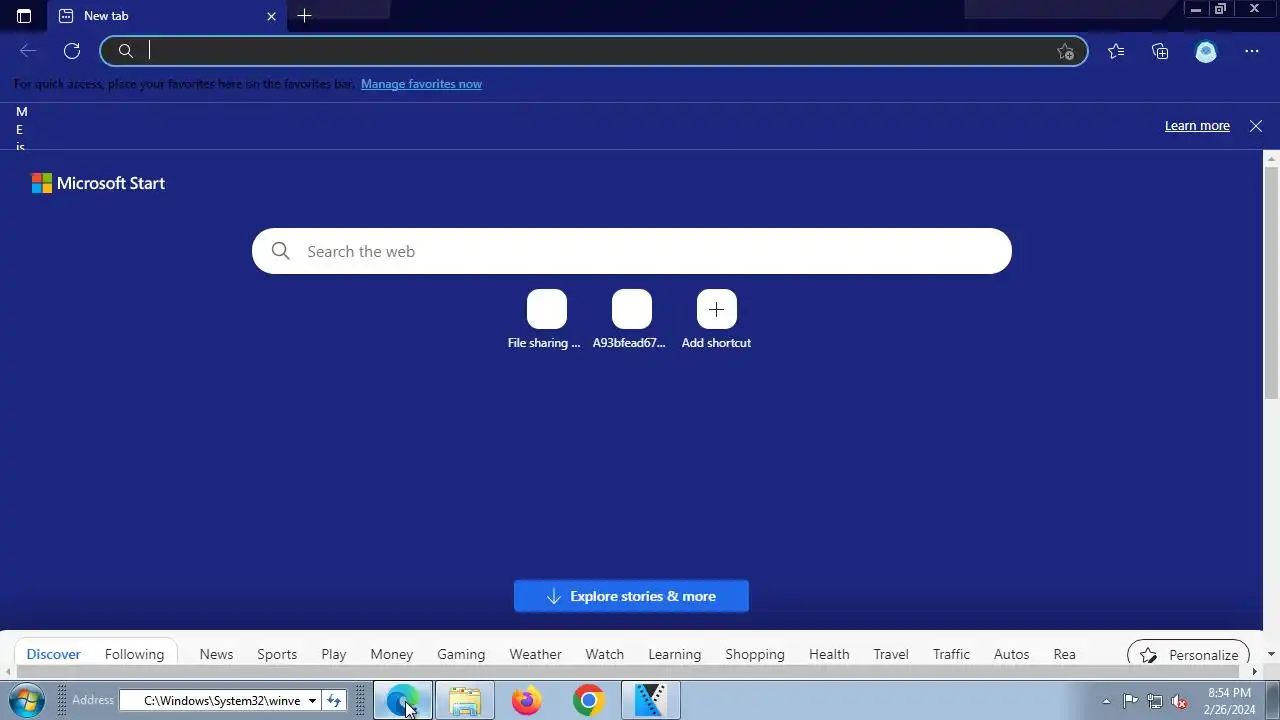Open the Travel feed tab
Image resolution: width=1280 pixels, height=720 pixels.
coord(891,654)
